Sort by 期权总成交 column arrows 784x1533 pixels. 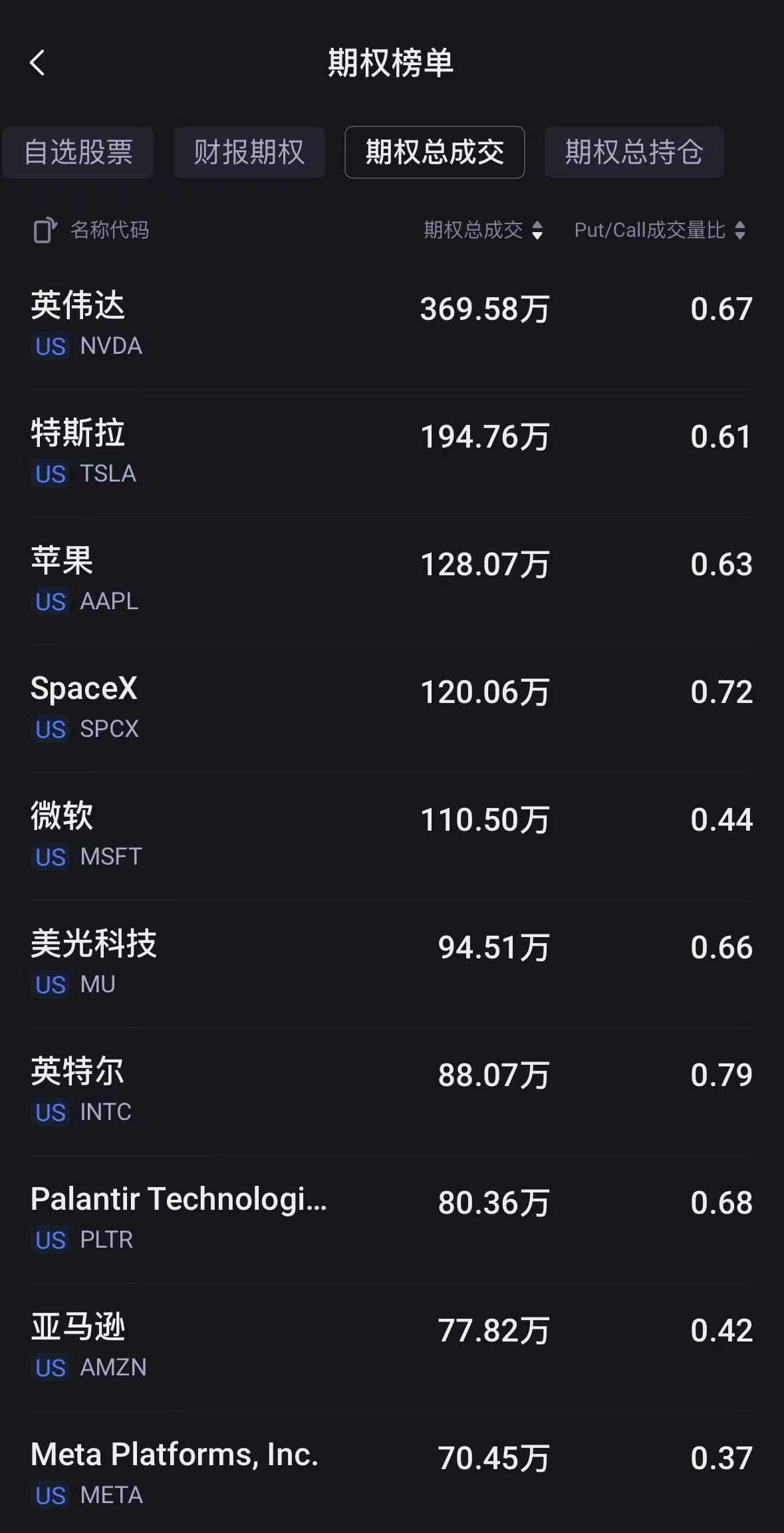pyautogui.click(x=537, y=230)
